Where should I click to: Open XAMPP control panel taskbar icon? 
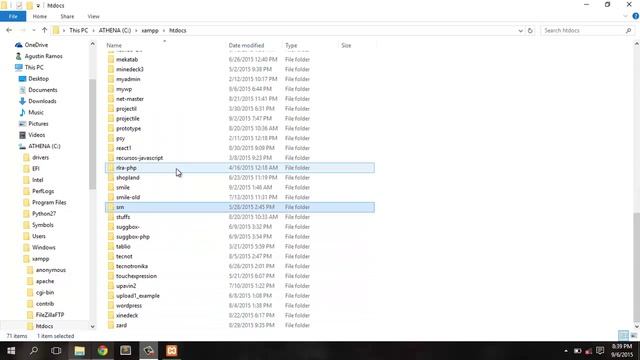(x=171, y=351)
